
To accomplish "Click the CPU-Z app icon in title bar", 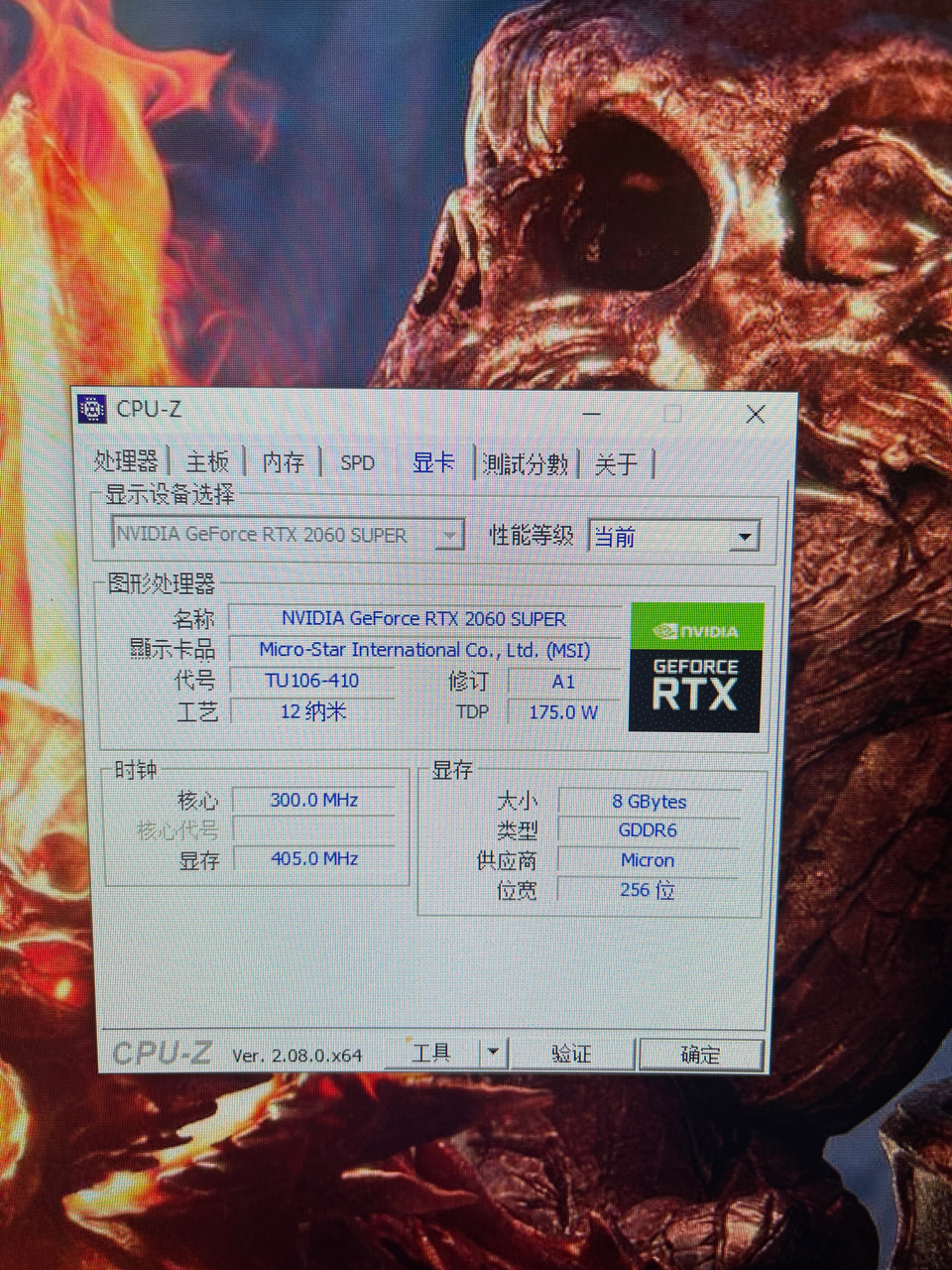I will pos(91,409).
